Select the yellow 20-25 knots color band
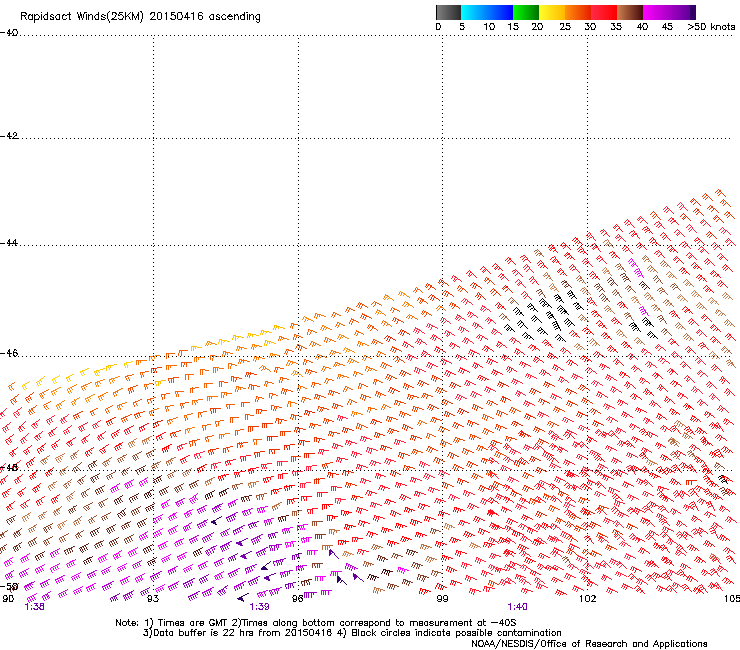The width and height of the screenshot is (740, 650). coord(552,12)
